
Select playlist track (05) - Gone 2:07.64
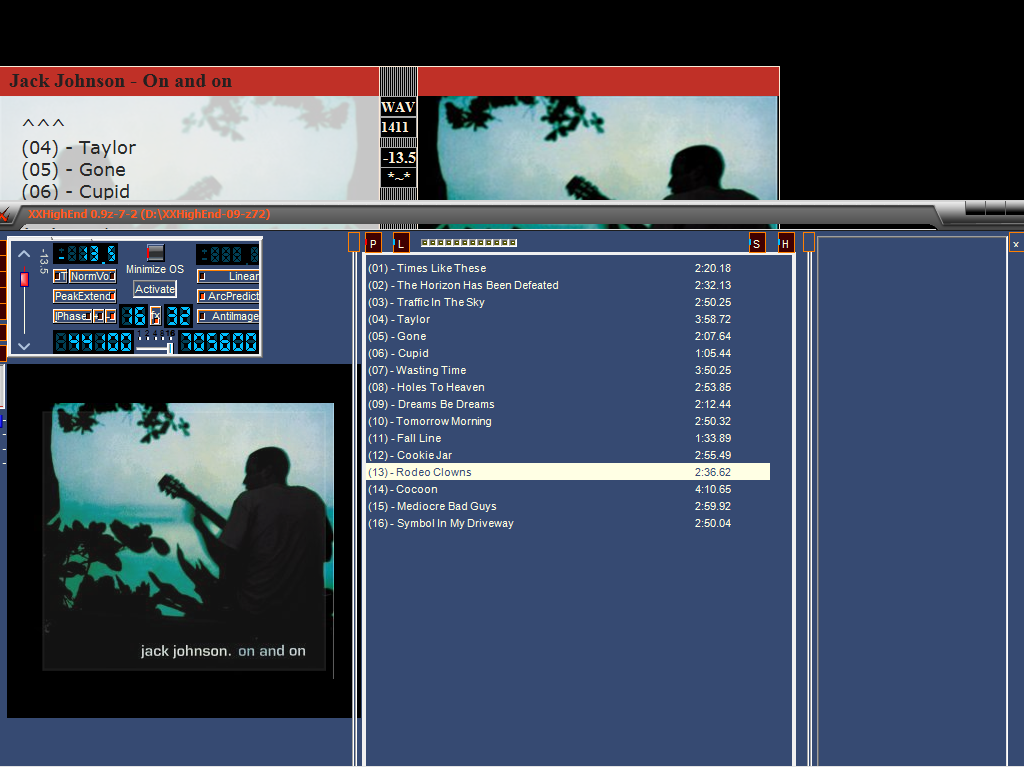pos(568,336)
